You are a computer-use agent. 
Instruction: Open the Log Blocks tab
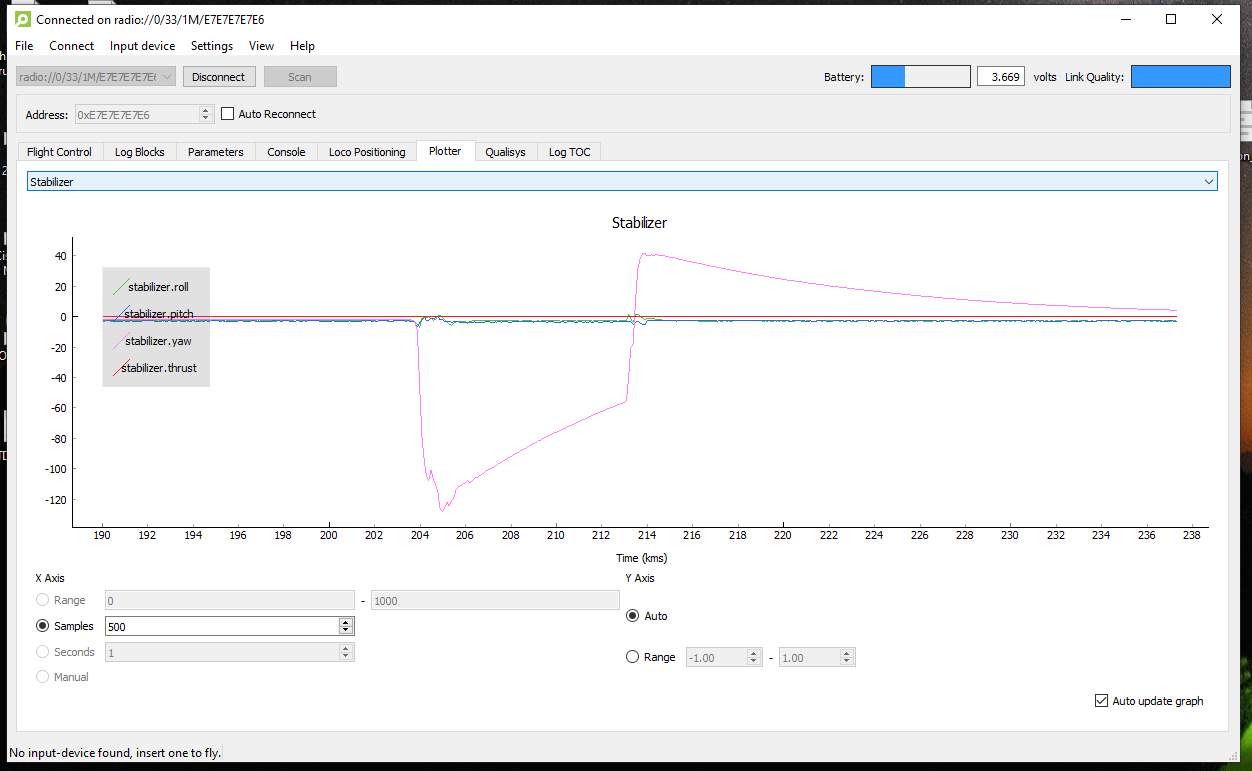coord(139,152)
